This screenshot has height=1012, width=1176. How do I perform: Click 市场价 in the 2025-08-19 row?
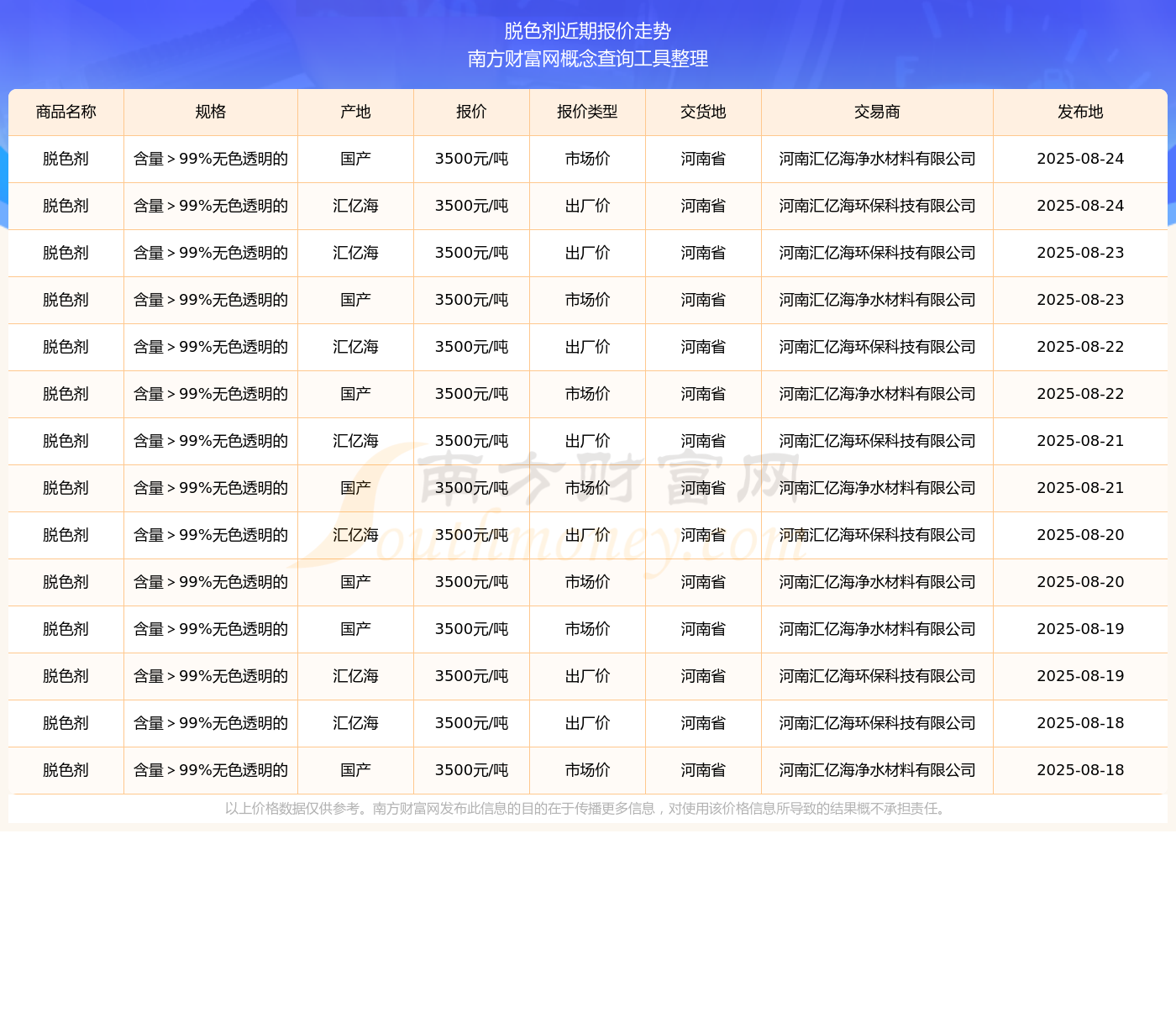click(x=587, y=629)
